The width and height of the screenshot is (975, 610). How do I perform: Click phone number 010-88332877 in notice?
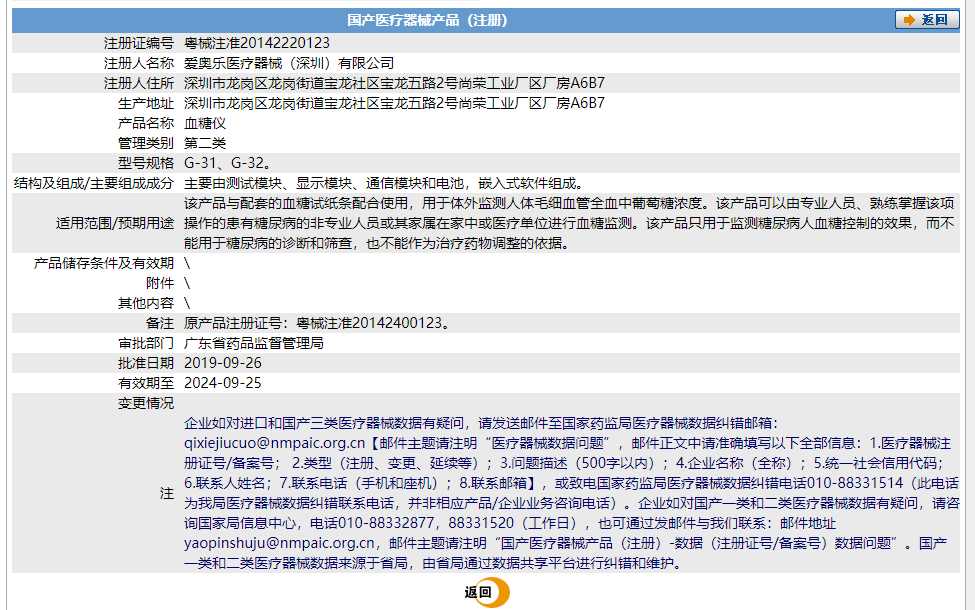[x=386, y=523]
